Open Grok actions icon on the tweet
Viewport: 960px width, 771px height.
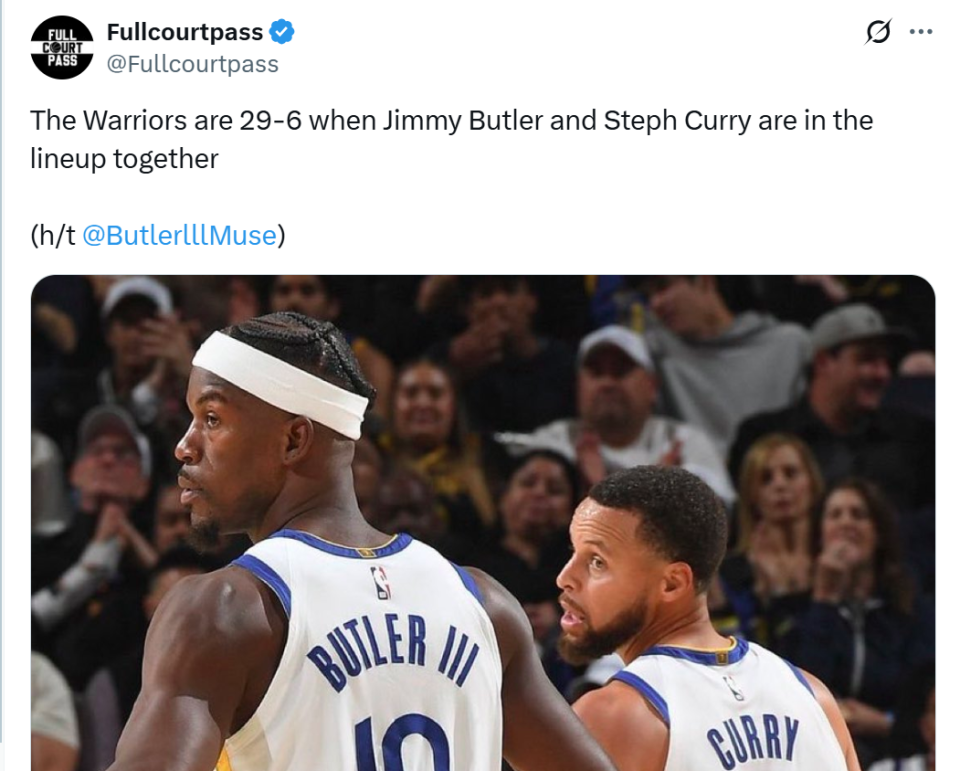pos(877,32)
